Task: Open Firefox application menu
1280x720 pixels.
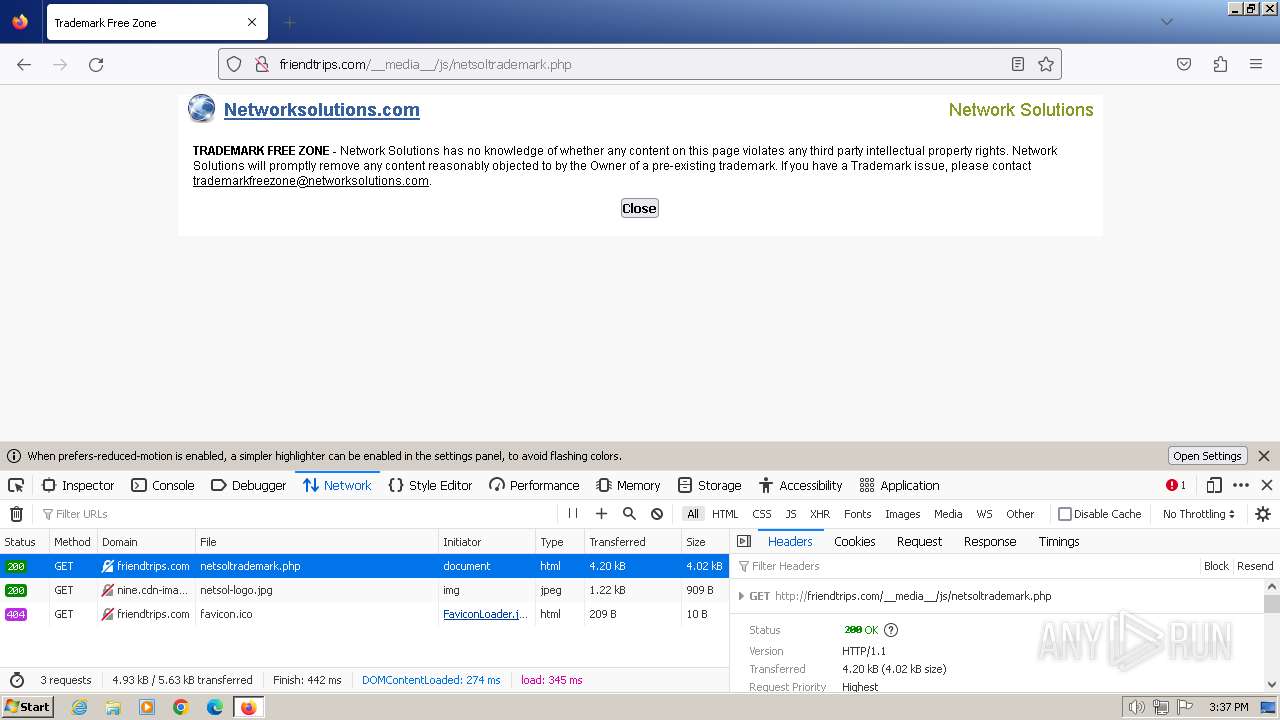Action: [1256, 64]
